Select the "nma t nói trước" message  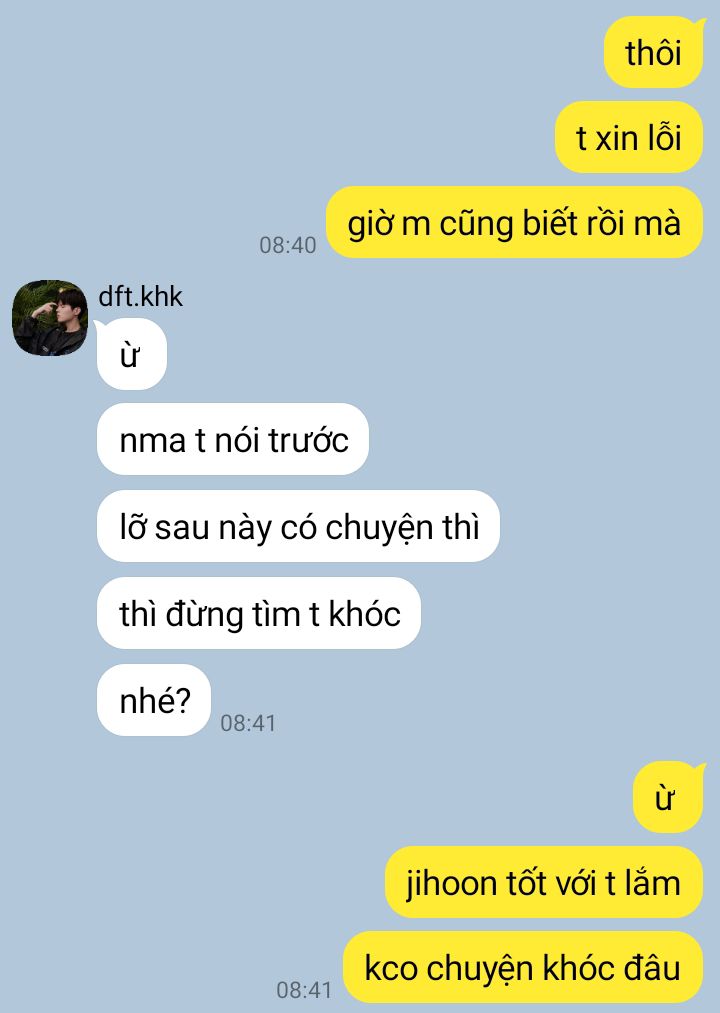[x=233, y=440]
